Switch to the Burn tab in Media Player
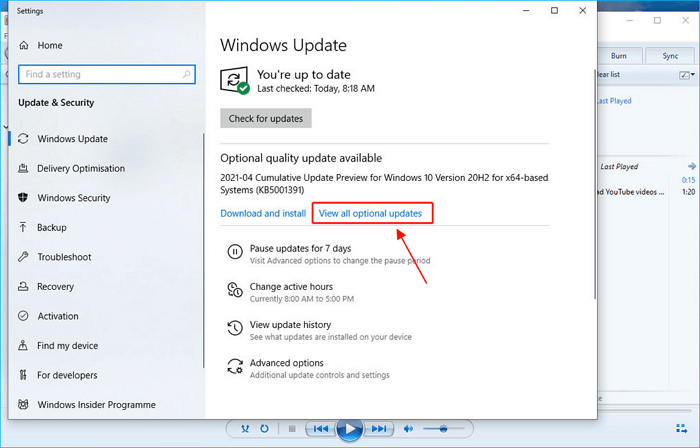 619,56
